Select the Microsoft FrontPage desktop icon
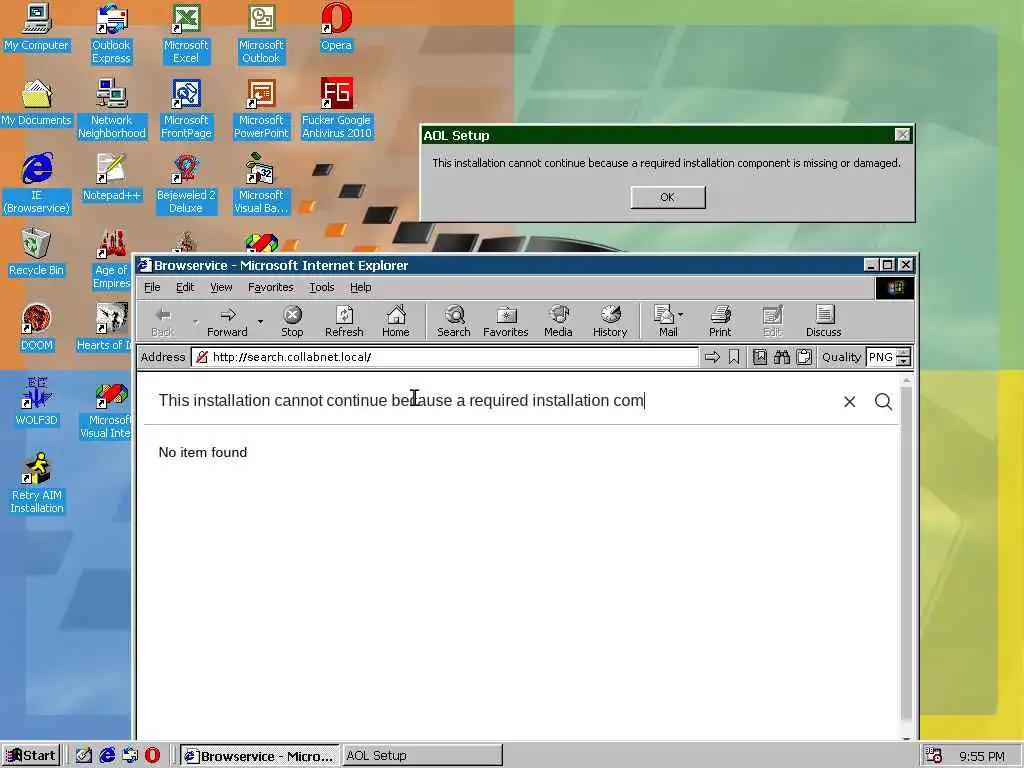 pos(186,108)
